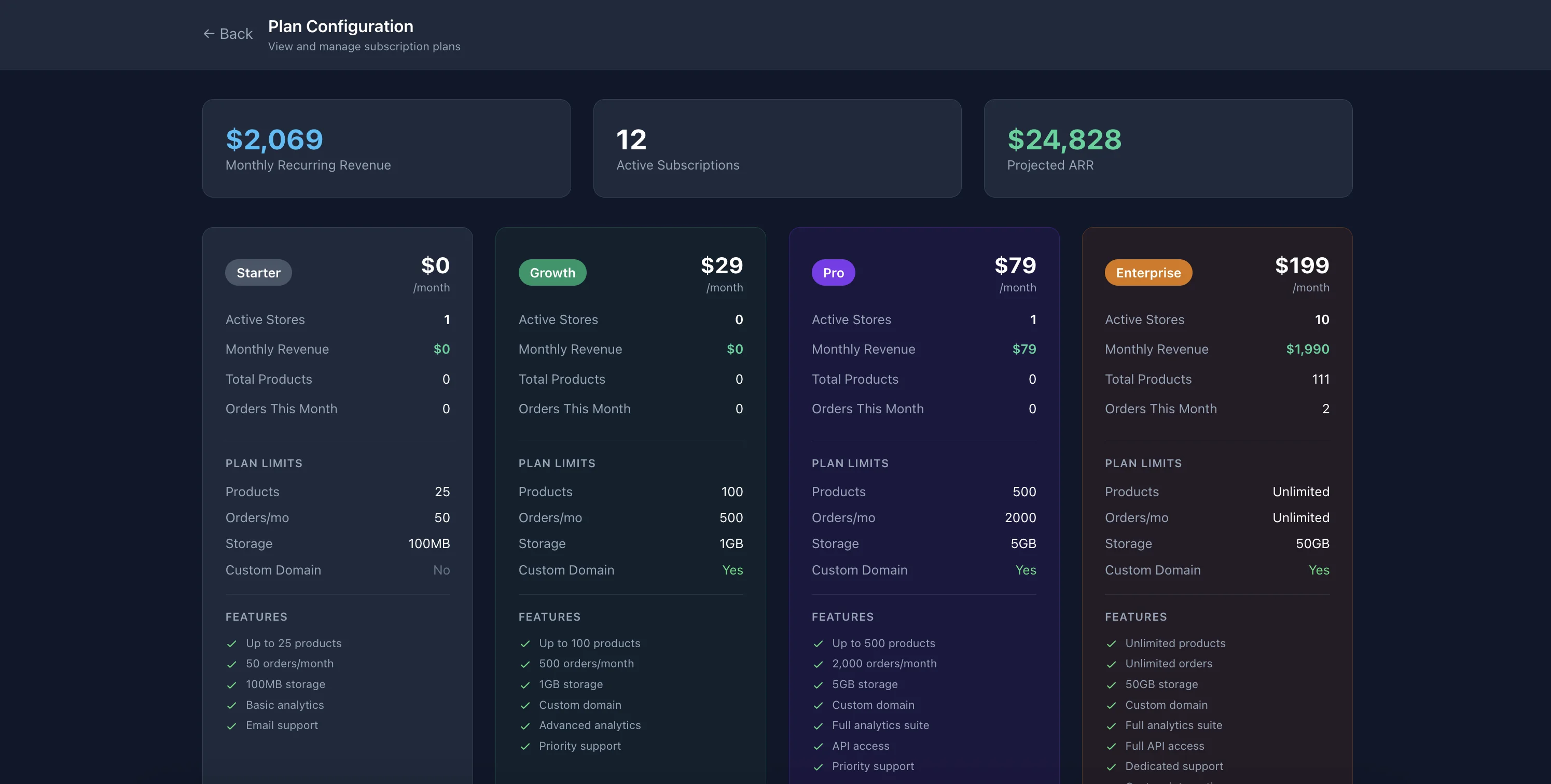Click the checkmark beside Unlimited products
Image resolution: width=1551 pixels, height=784 pixels.
point(1111,643)
